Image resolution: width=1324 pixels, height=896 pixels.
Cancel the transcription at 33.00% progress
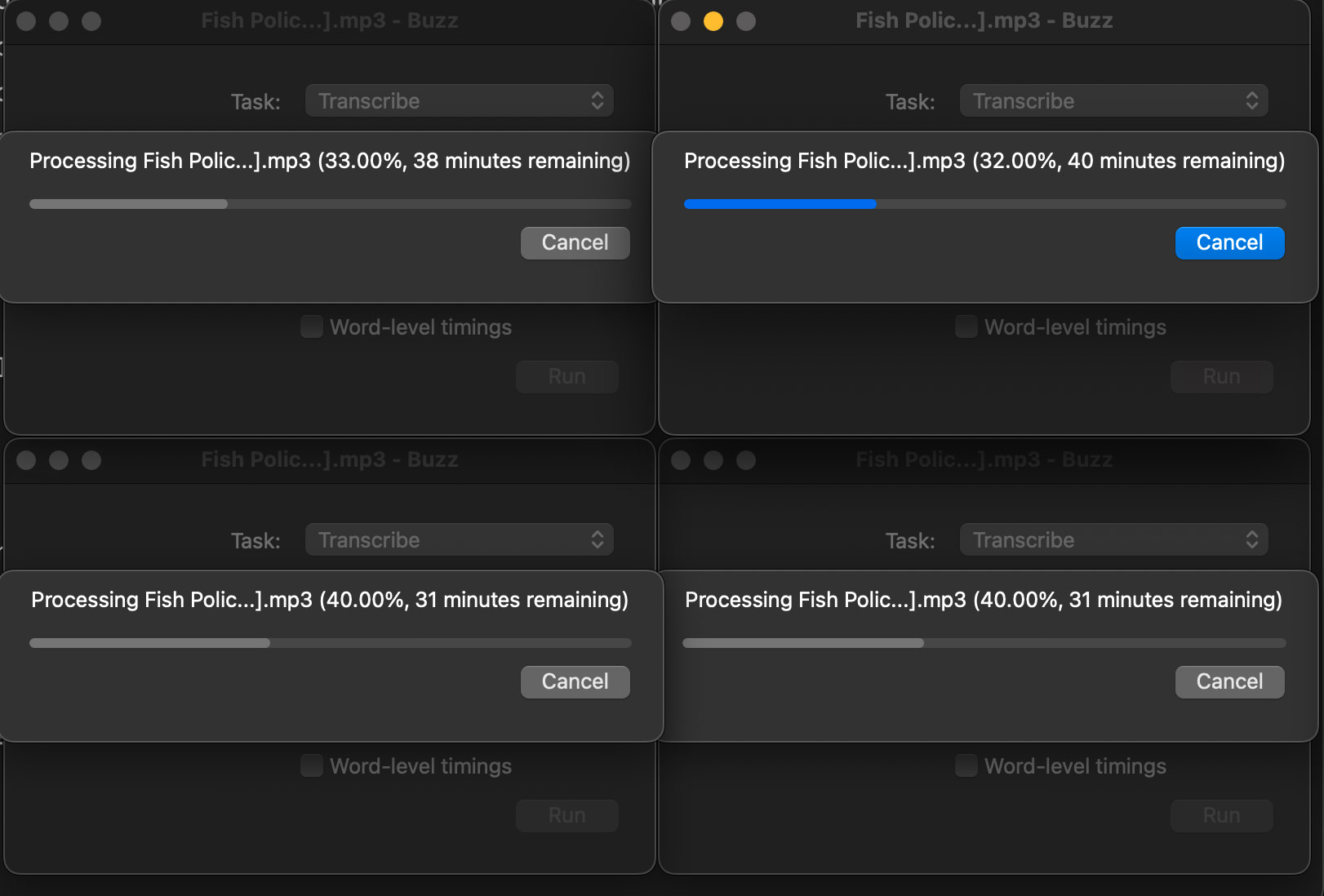click(575, 242)
